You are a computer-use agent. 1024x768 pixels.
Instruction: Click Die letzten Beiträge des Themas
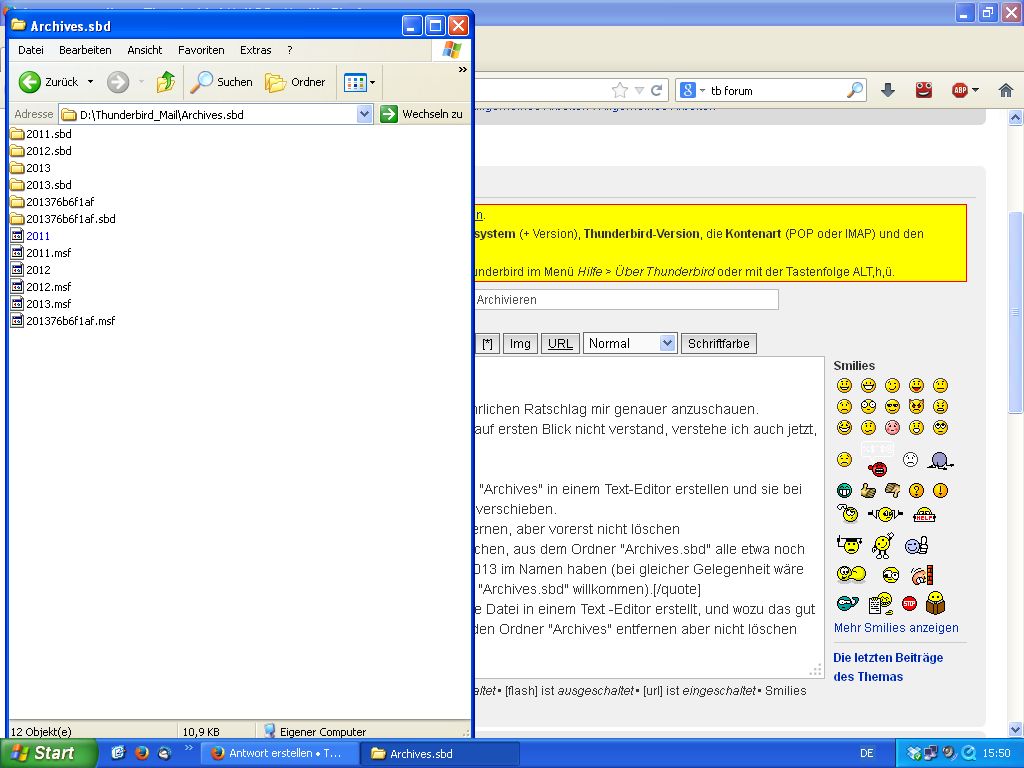pyautogui.click(x=888, y=667)
